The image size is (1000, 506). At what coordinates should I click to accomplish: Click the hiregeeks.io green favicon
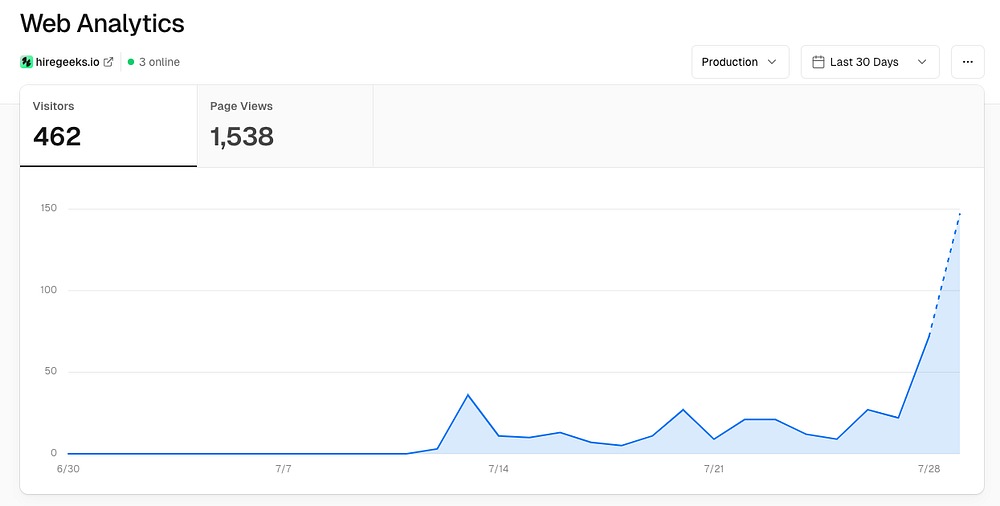tap(26, 62)
